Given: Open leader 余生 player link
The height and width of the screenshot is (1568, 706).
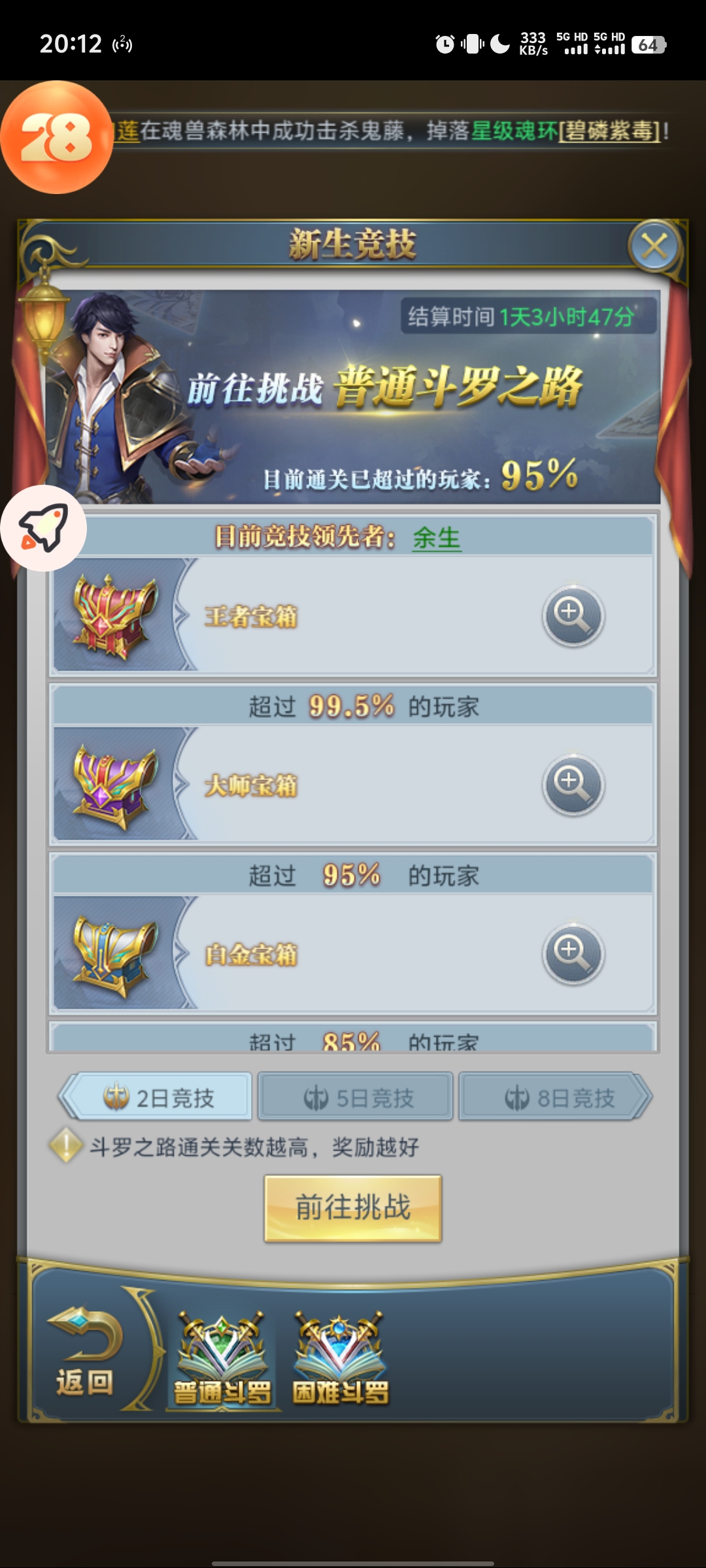Looking at the screenshot, I should 437,538.
